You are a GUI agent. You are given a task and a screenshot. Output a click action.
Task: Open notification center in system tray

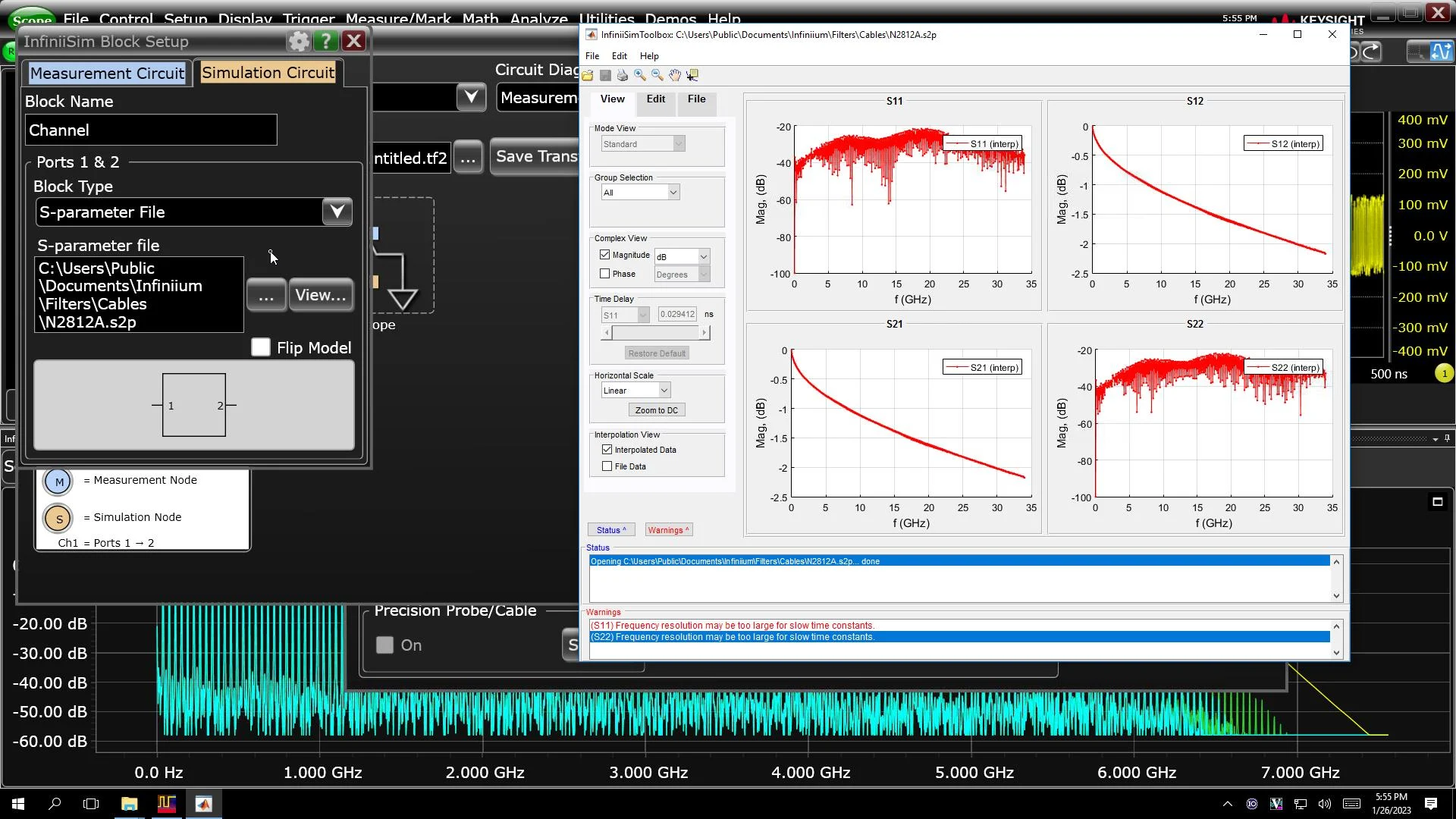pos(1431,804)
